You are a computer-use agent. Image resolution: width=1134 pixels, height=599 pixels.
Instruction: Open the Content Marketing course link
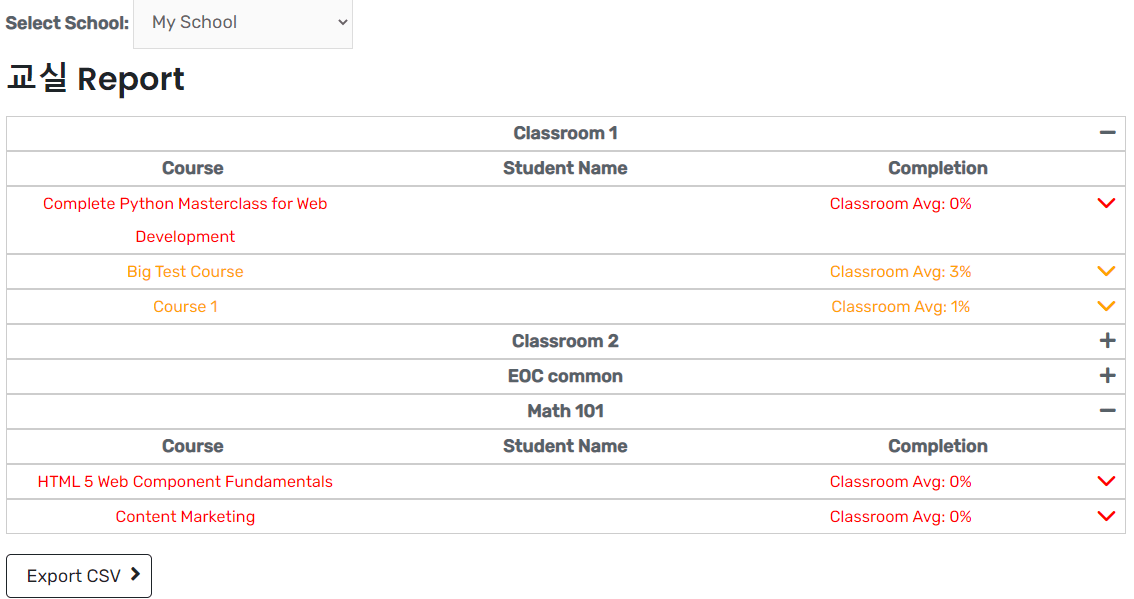[185, 517]
